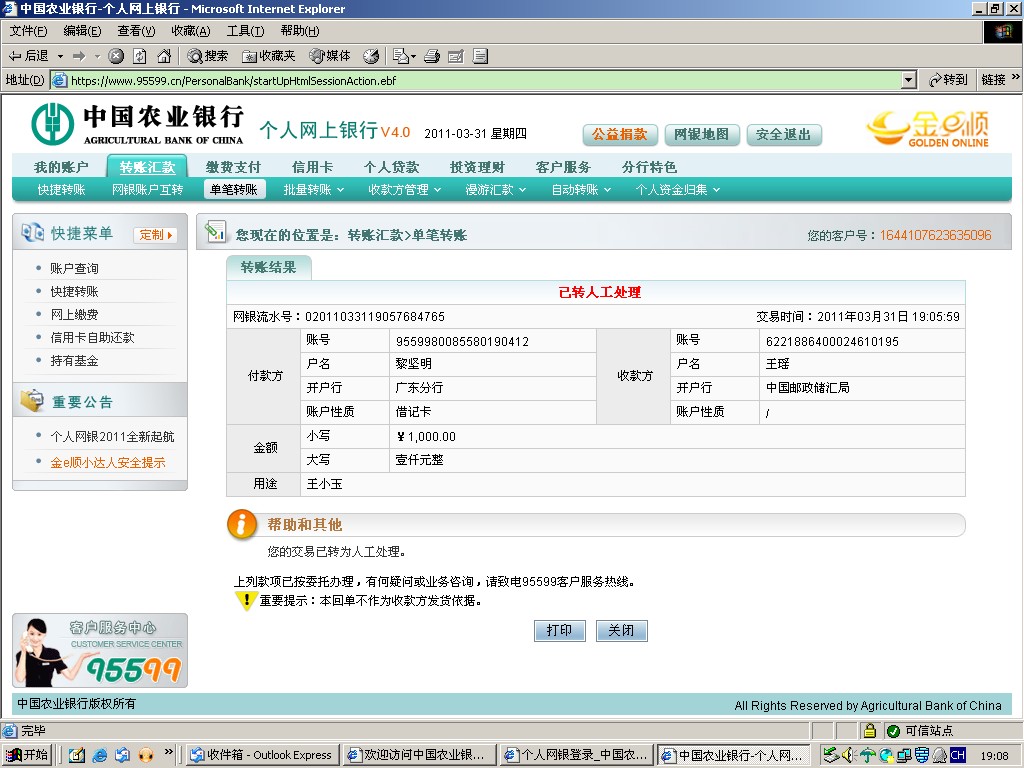Viewport: 1024px width, 768px height.
Task: Click the History toolbar icon
Action: click(x=371, y=56)
